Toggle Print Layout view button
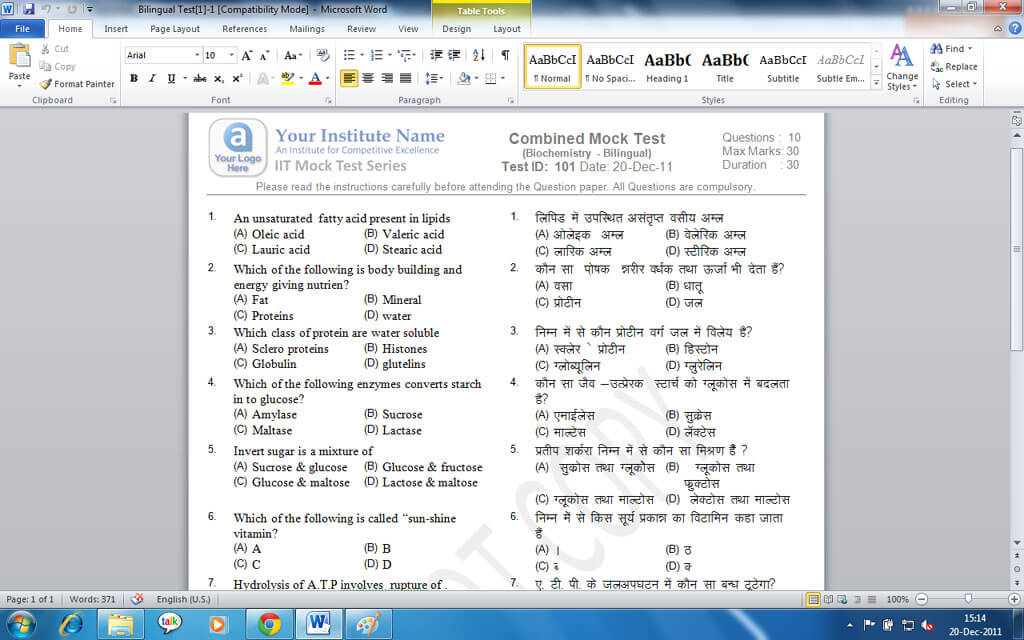 click(x=813, y=599)
